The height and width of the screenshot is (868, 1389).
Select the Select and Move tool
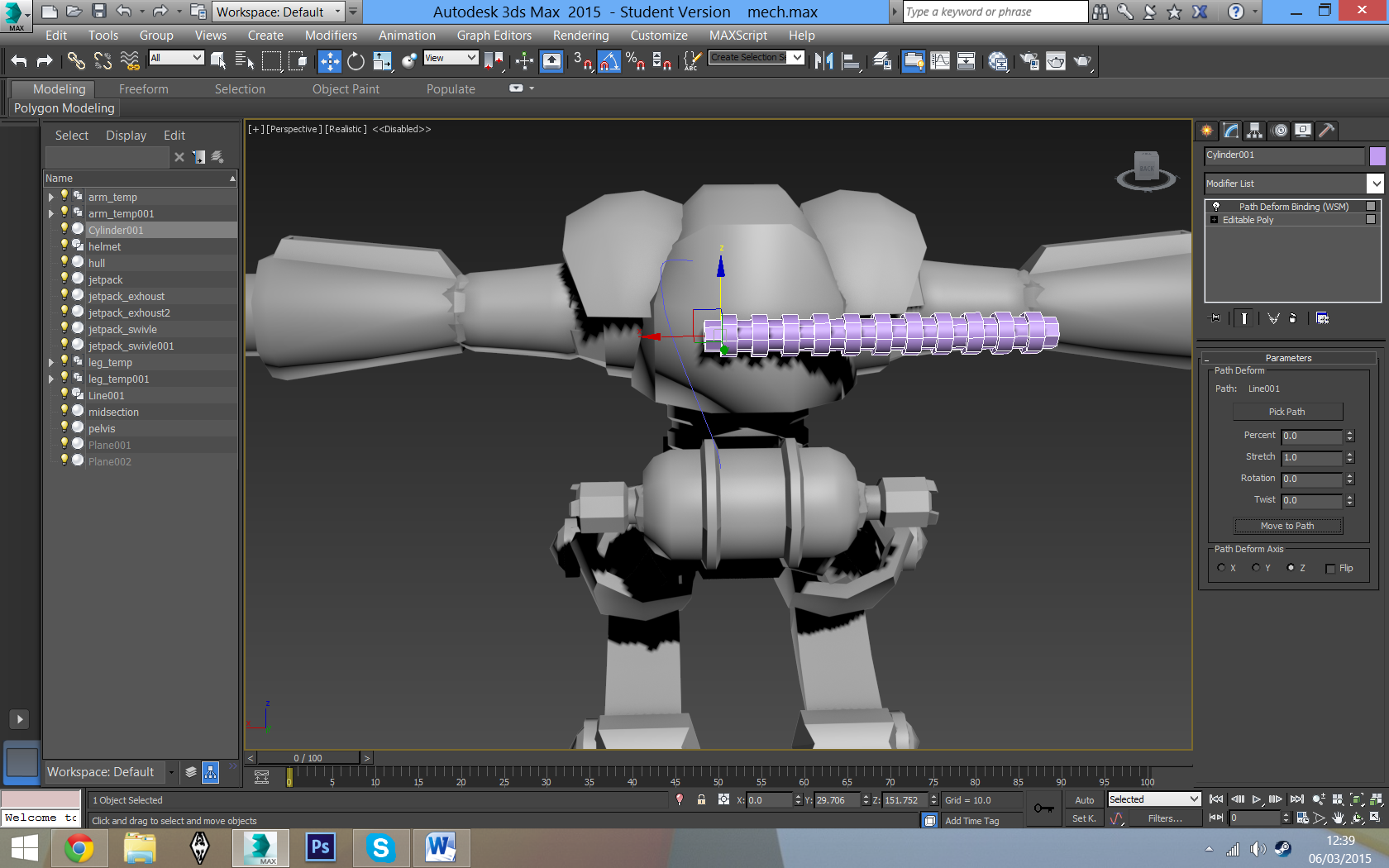click(329, 60)
